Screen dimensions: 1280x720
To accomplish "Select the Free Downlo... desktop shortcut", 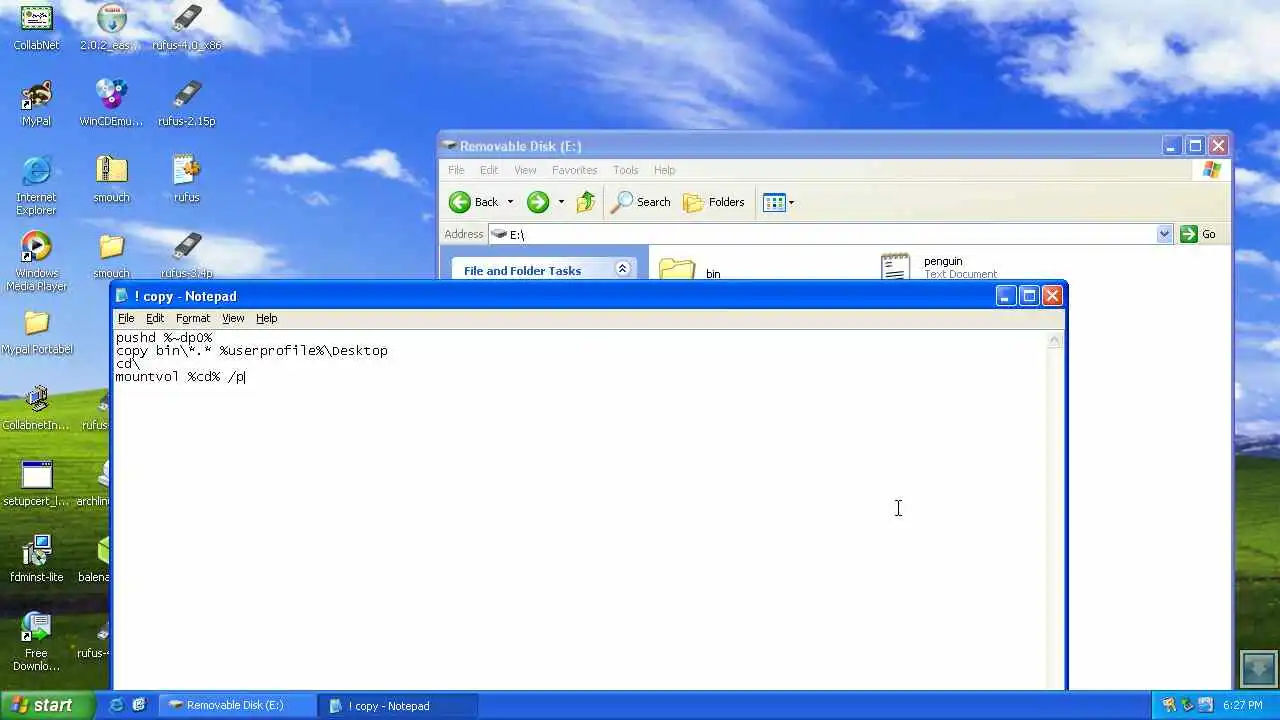I will [x=36, y=642].
